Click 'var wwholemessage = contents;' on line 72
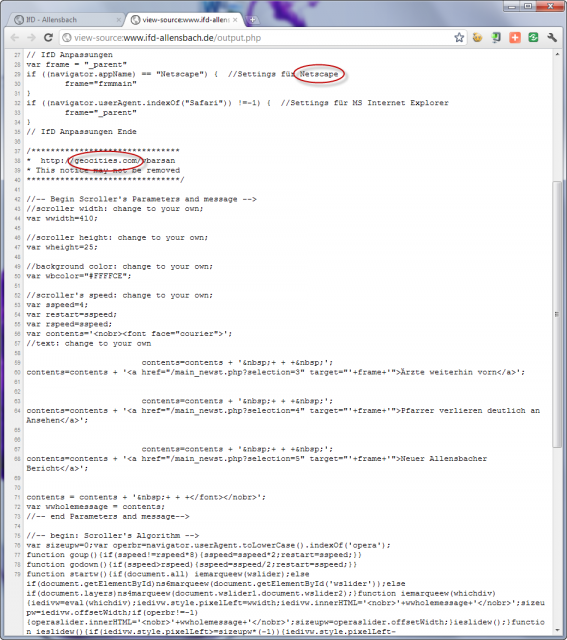 96,507
